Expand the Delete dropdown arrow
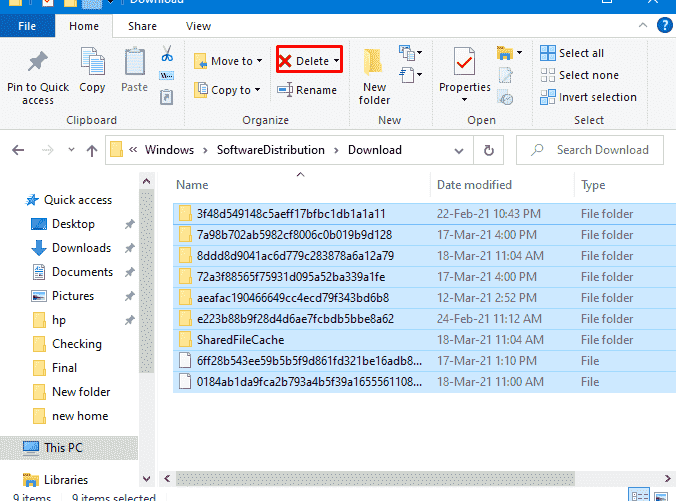Viewport: 676px width, 501px height. pyautogui.click(x=336, y=61)
